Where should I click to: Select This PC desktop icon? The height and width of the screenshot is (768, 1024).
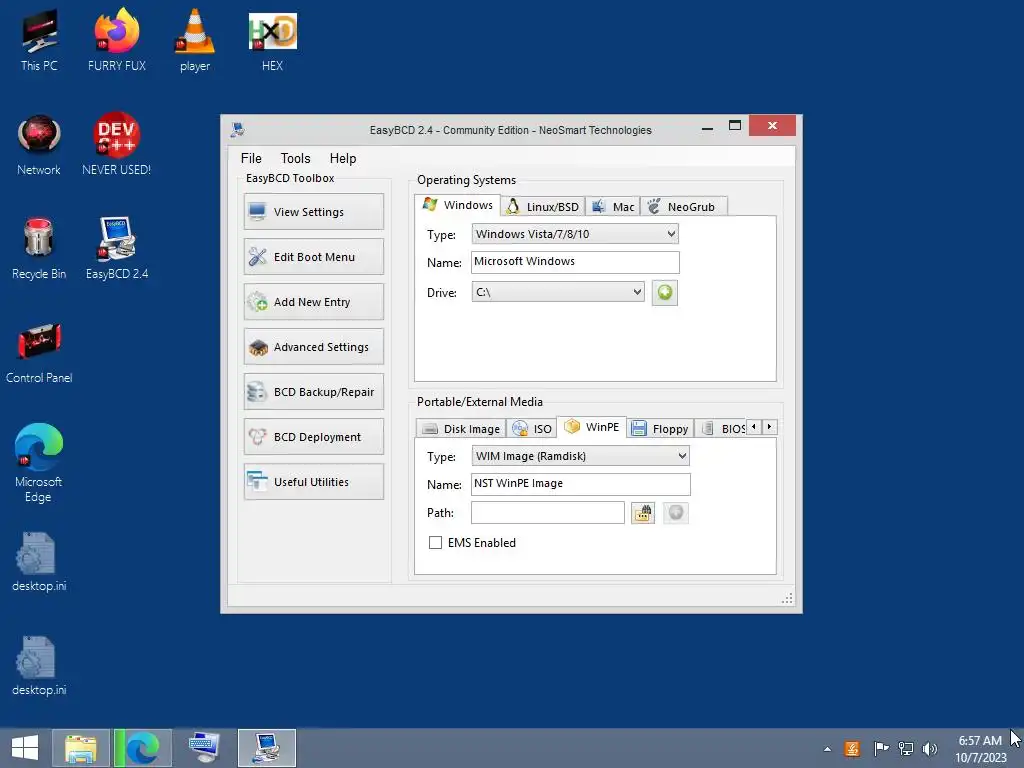coord(39,40)
